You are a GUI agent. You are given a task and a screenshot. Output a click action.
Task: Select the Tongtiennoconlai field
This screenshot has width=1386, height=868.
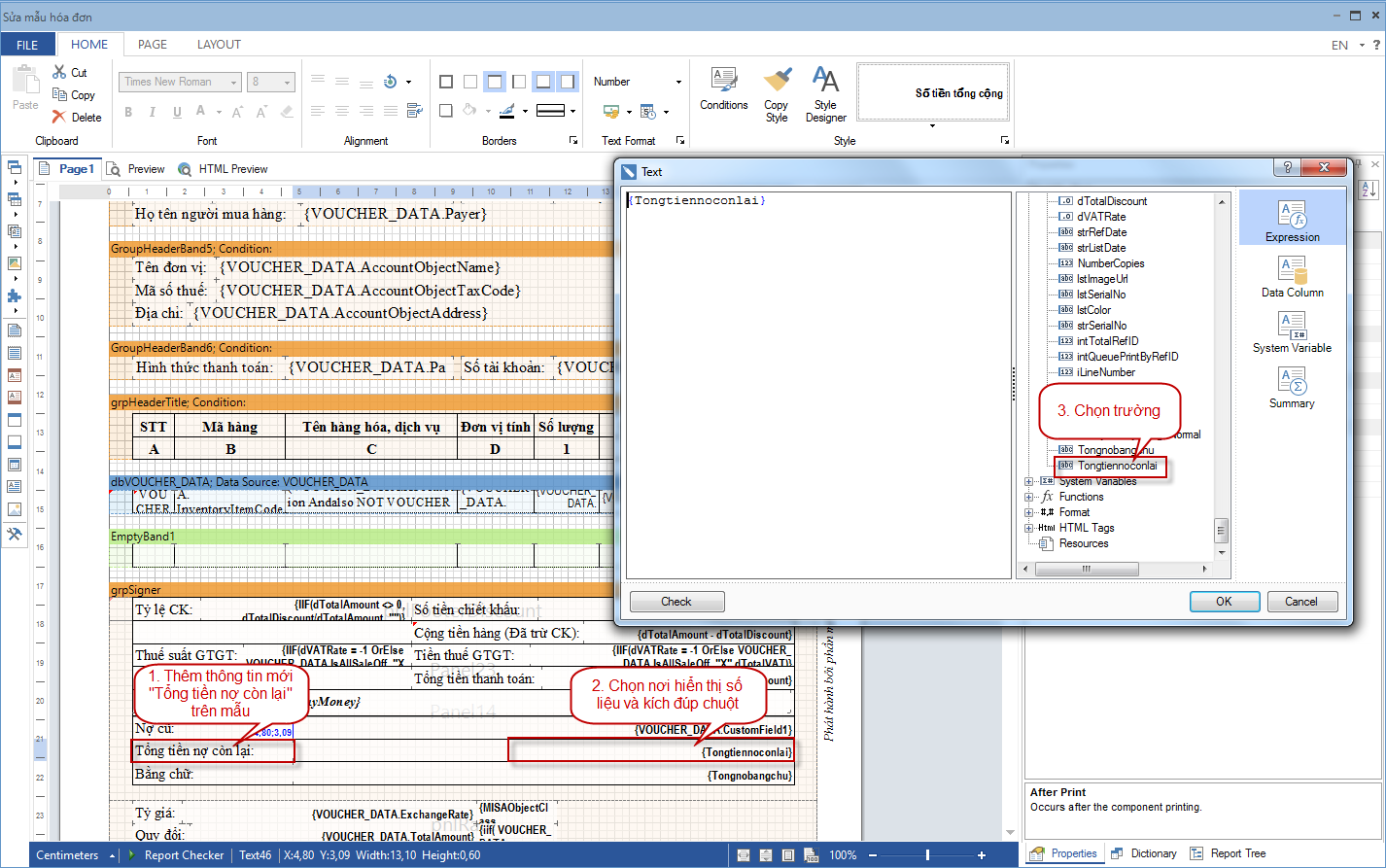click(x=1117, y=466)
